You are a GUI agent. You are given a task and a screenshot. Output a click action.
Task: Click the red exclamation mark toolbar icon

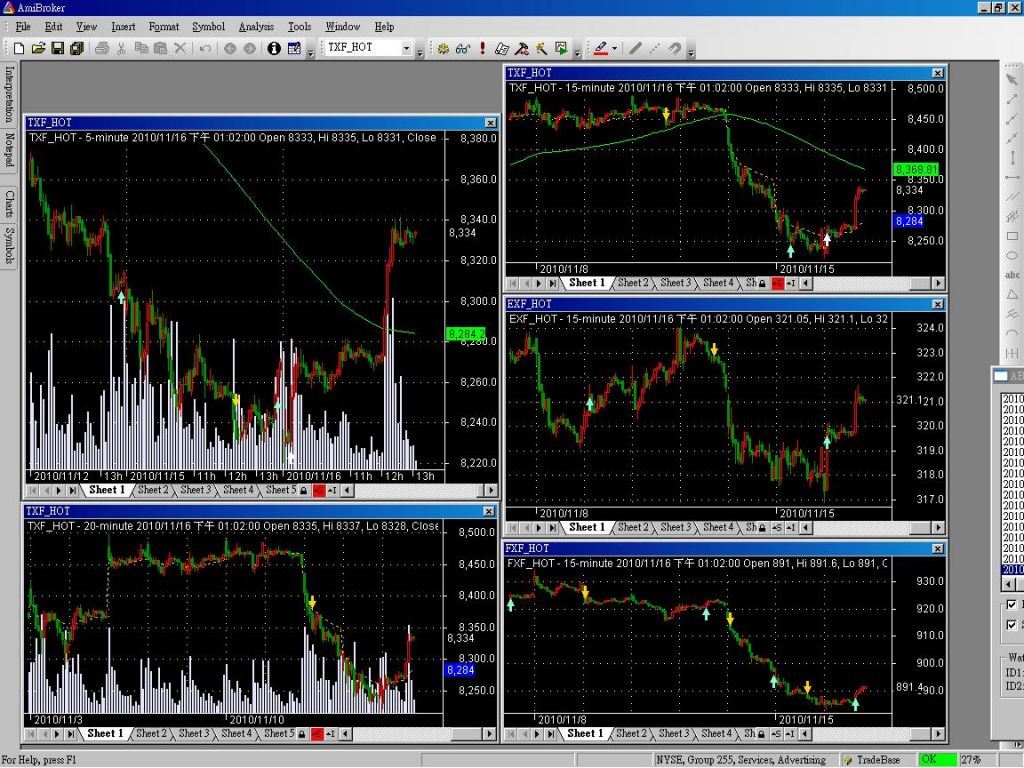coord(483,48)
